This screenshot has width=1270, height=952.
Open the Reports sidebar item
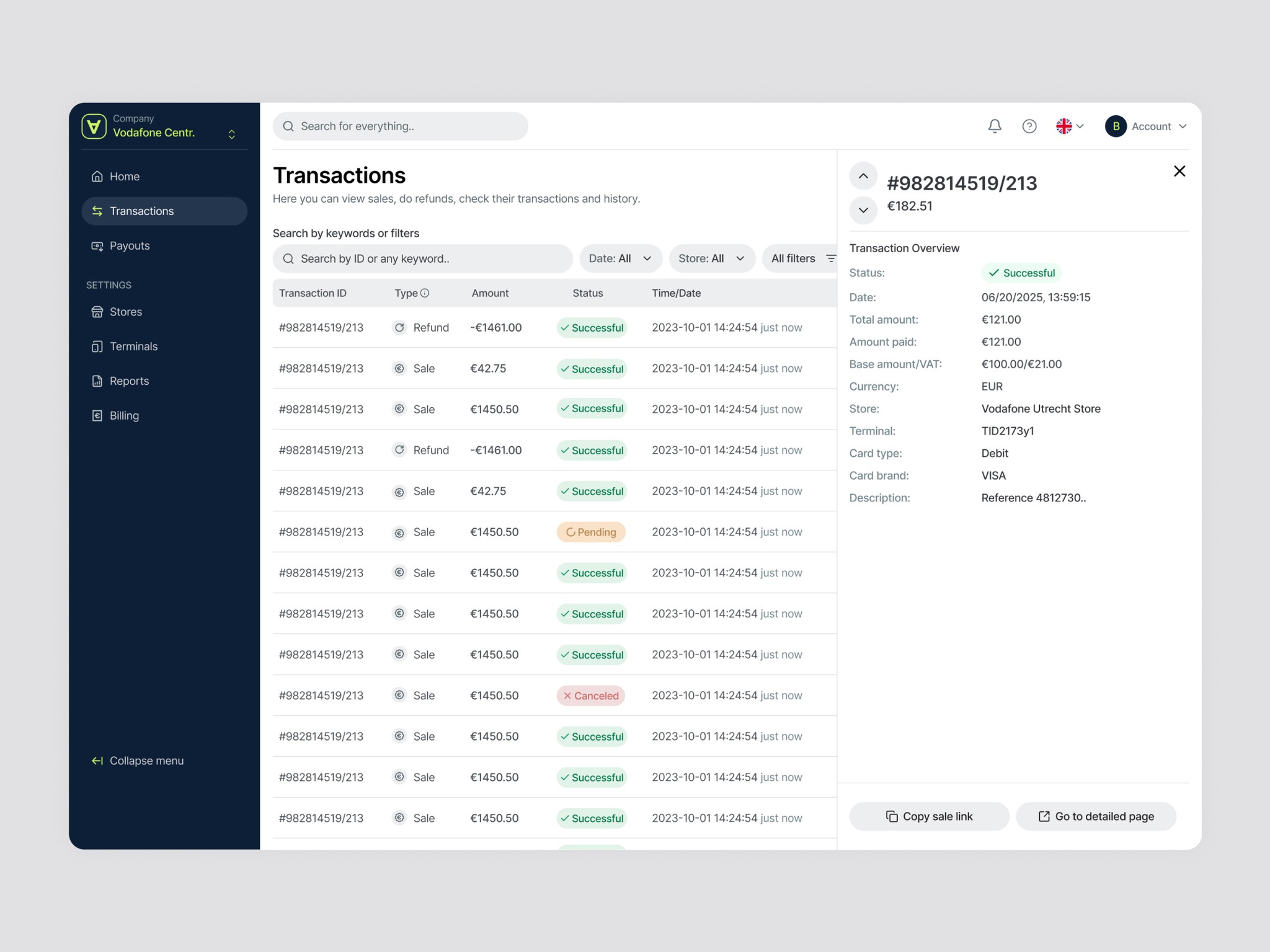click(129, 381)
